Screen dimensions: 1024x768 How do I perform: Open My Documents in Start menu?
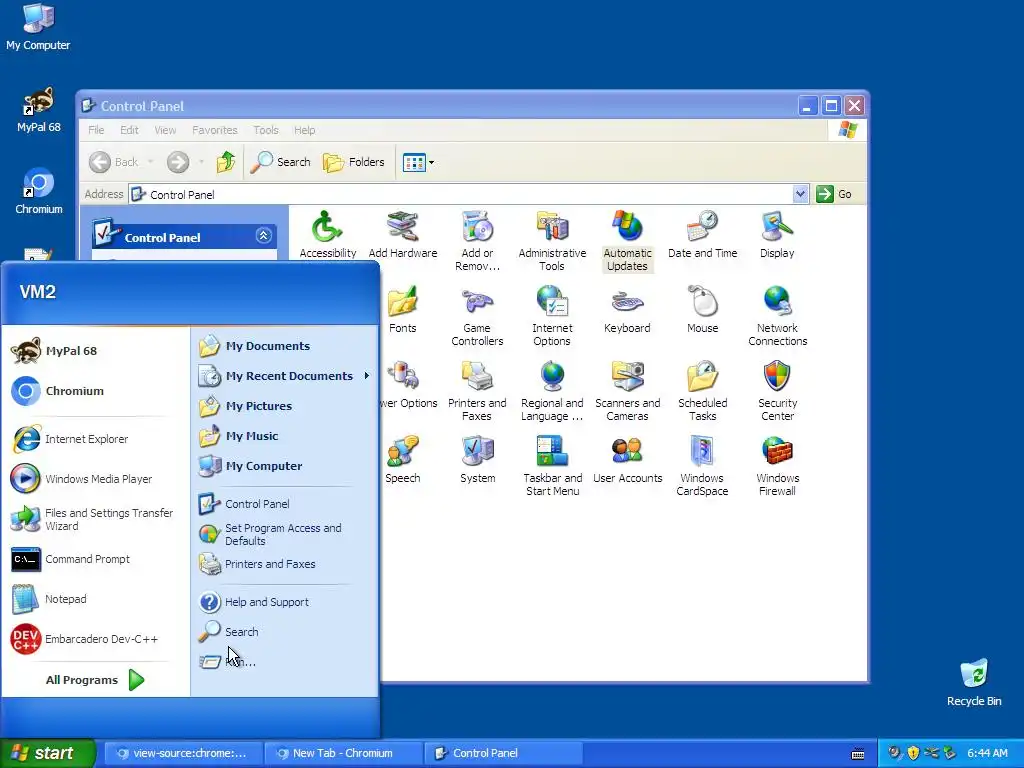click(x=284, y=346)
